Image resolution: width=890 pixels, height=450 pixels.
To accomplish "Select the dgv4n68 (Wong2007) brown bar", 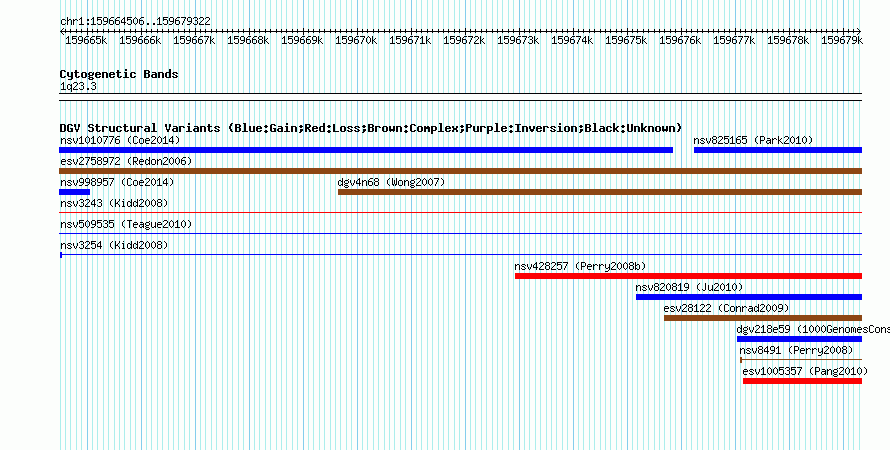I will point(600,192).
